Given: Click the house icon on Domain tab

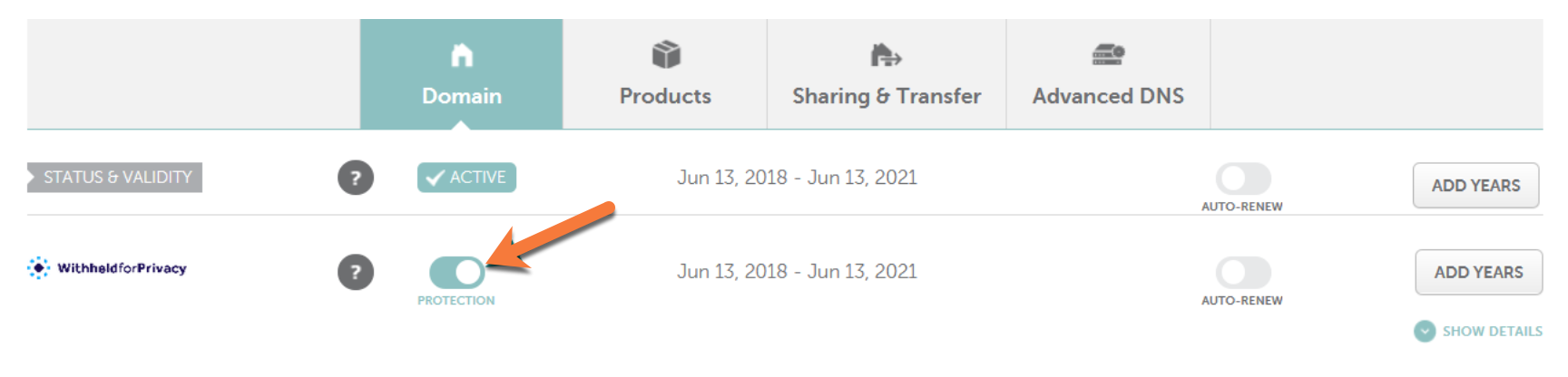Looking at the screenshot, I should (x=462, y=56).
